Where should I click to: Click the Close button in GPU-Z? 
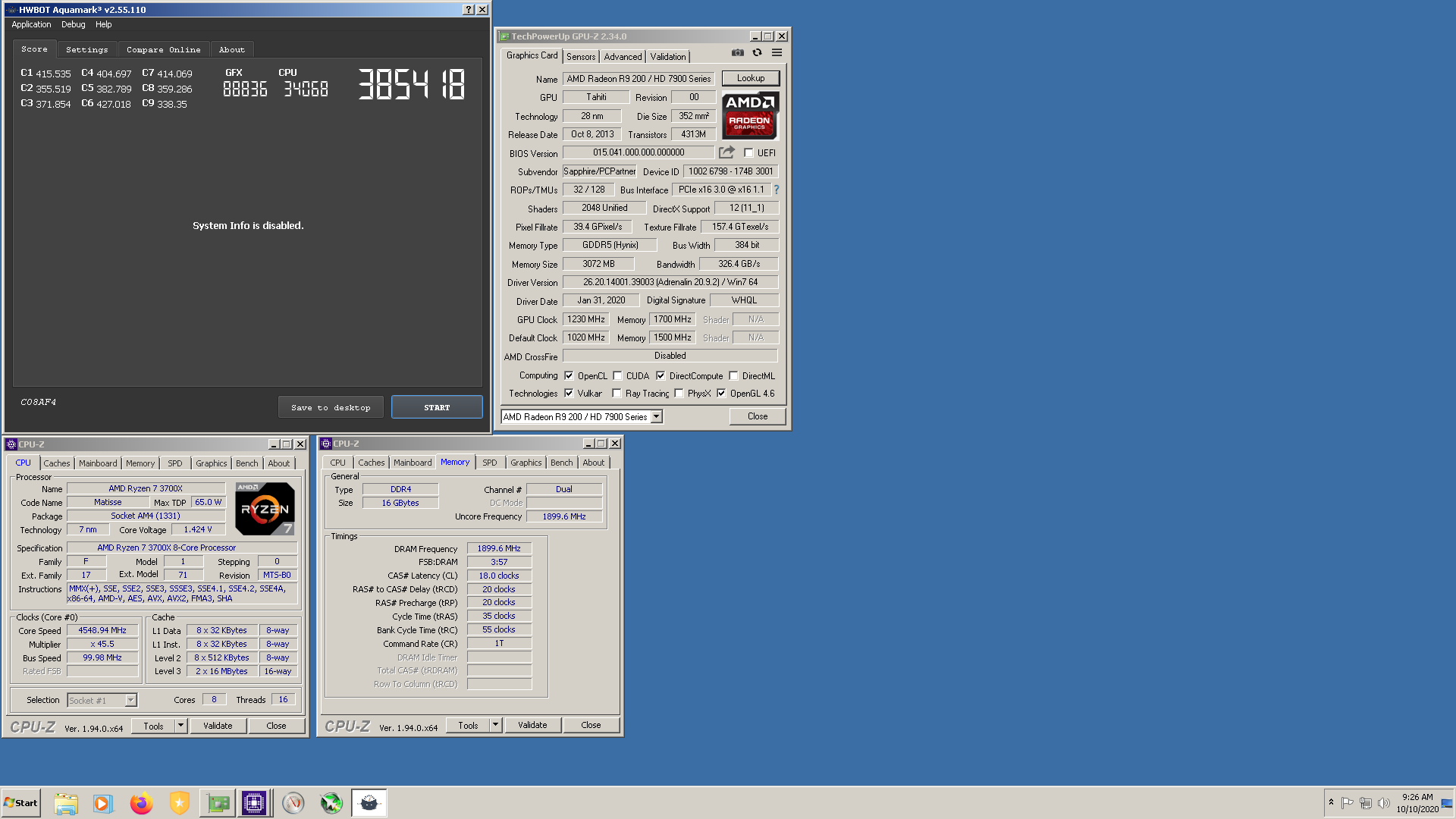(x=758, y=416)
